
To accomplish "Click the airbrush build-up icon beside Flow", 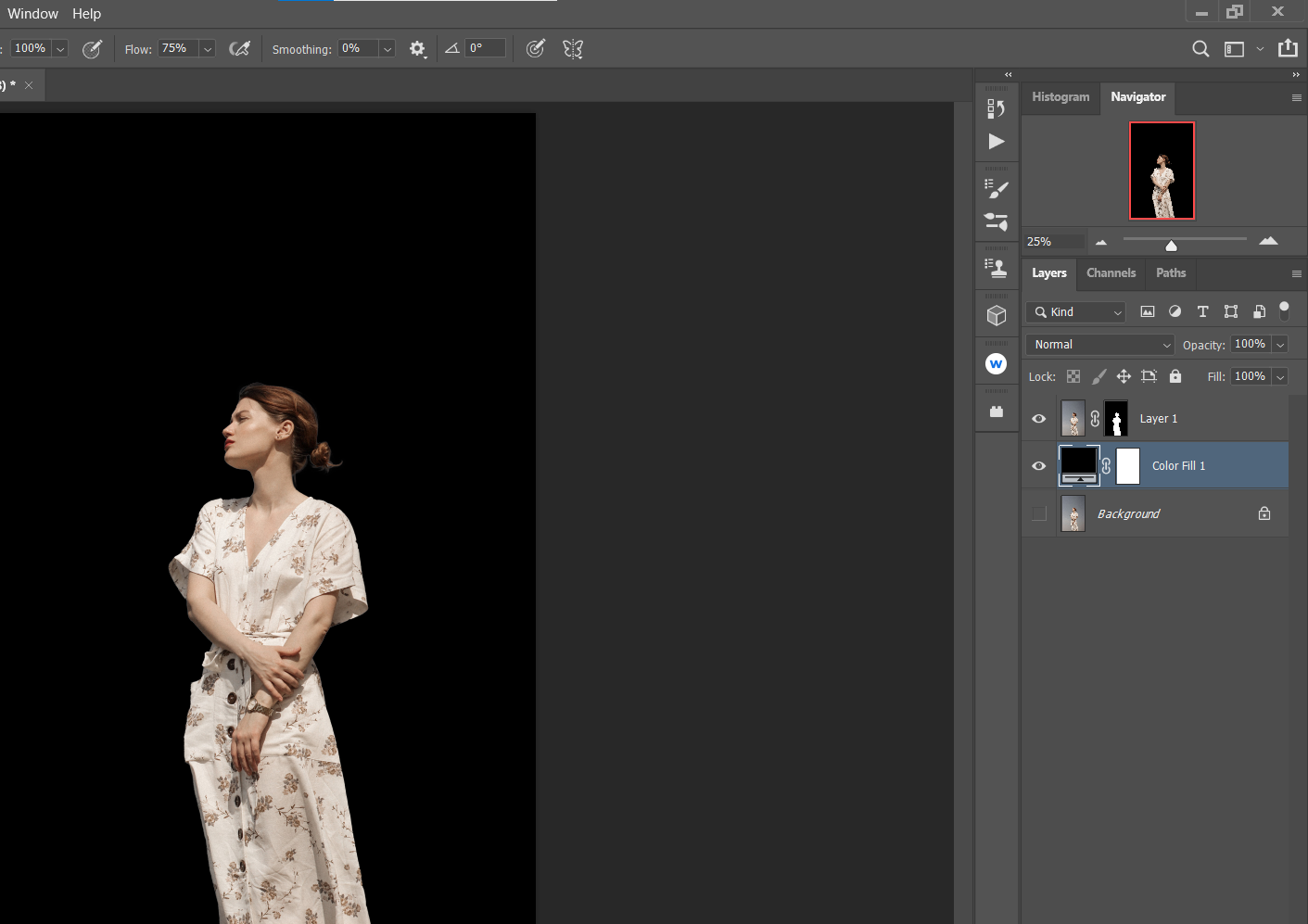I will click(239, 49).
